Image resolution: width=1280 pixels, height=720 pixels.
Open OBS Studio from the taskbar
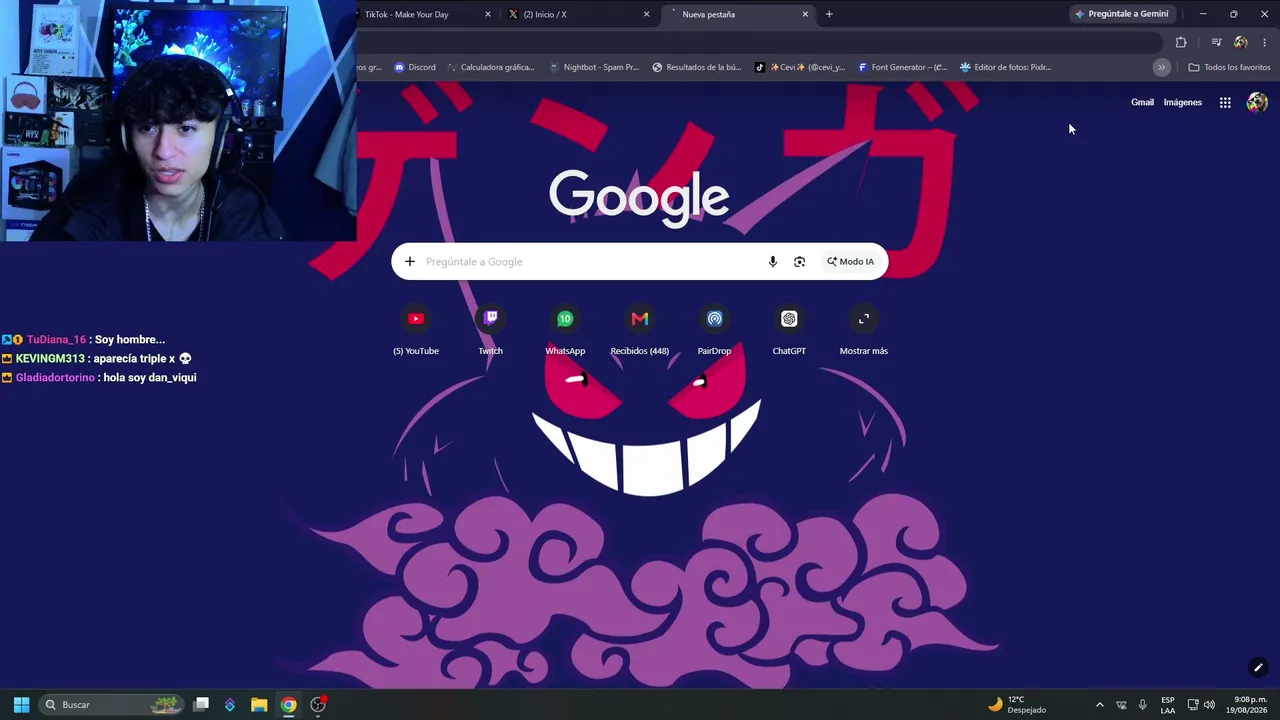tap(318, 704)
